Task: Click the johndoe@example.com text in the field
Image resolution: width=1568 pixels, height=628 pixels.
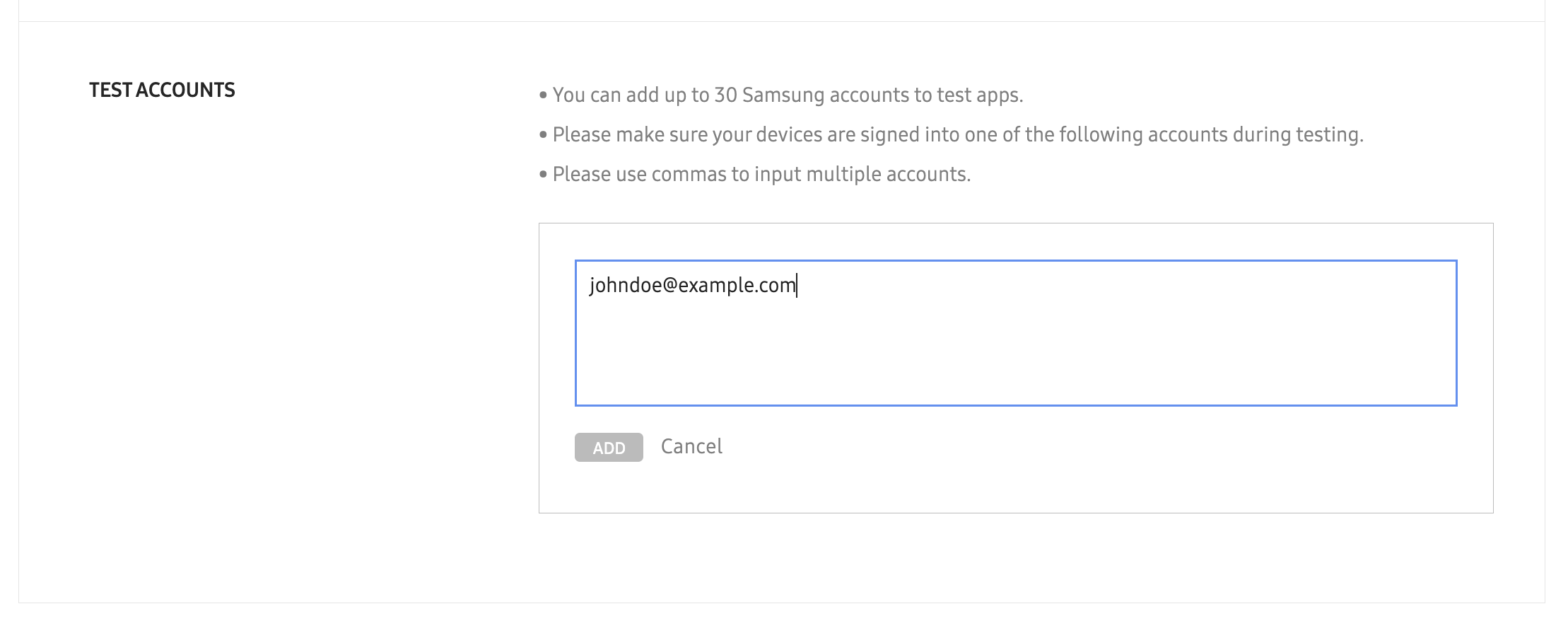Action: click(x=692, y=285)
